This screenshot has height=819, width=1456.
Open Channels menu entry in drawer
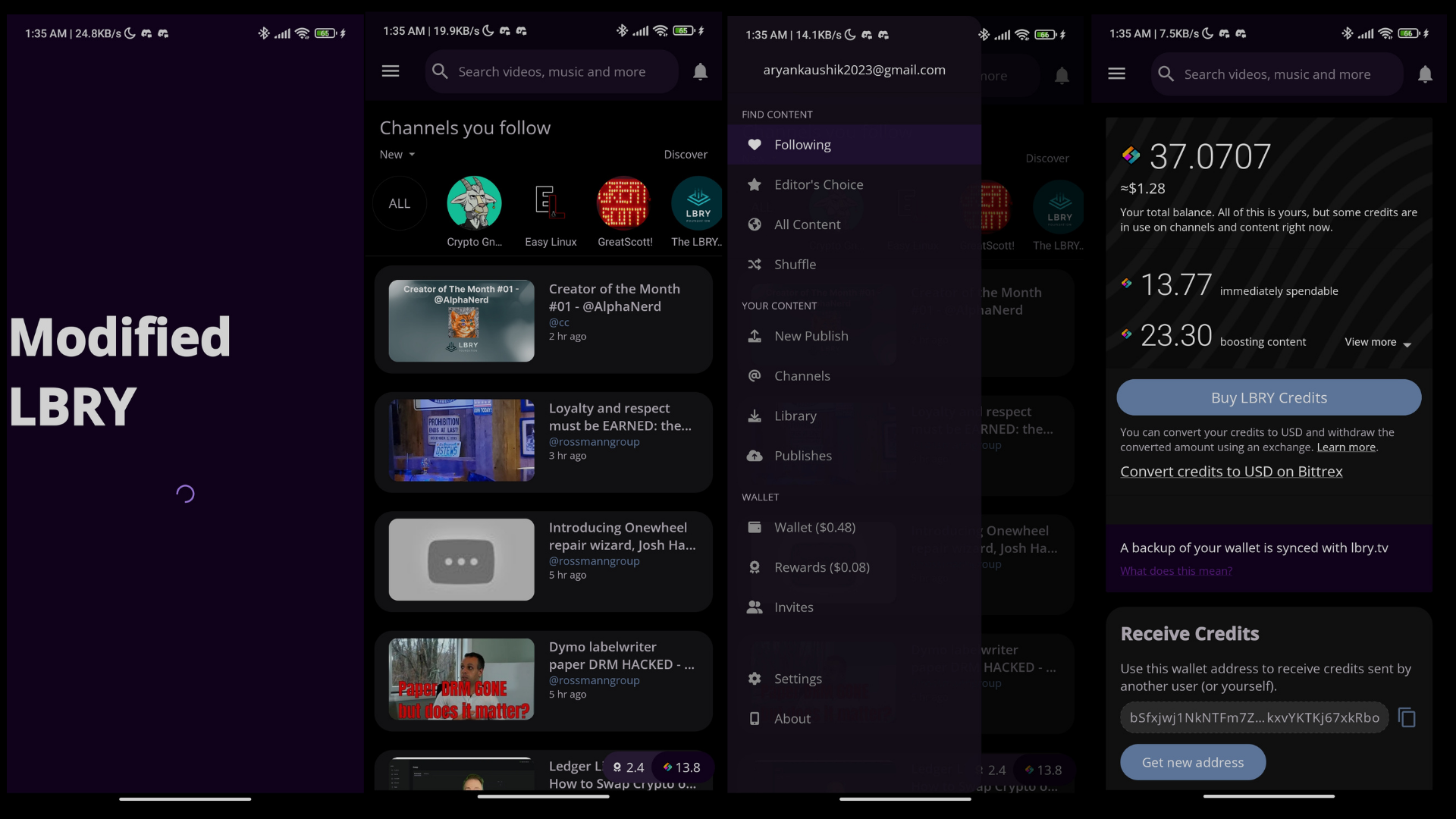(854, 376)
